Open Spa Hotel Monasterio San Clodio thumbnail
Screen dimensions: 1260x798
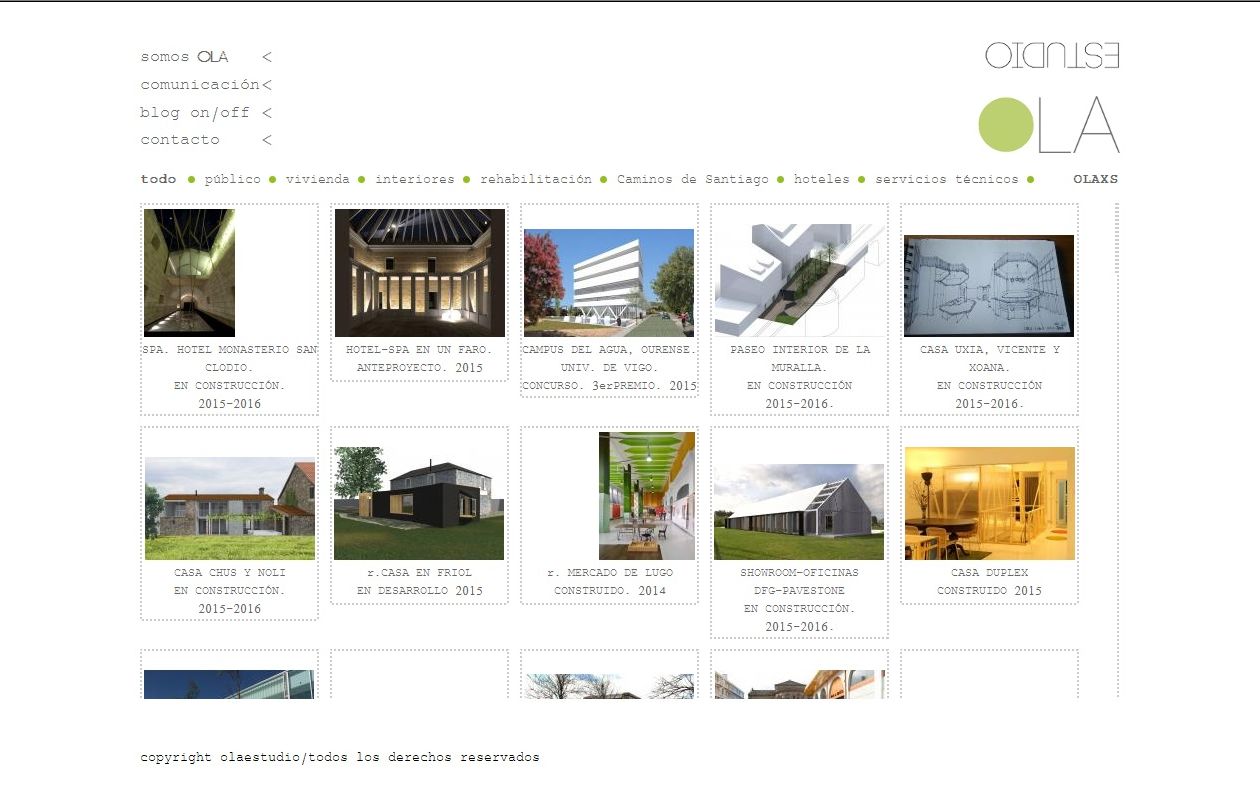pyautogui.click(x=189, y=272)
